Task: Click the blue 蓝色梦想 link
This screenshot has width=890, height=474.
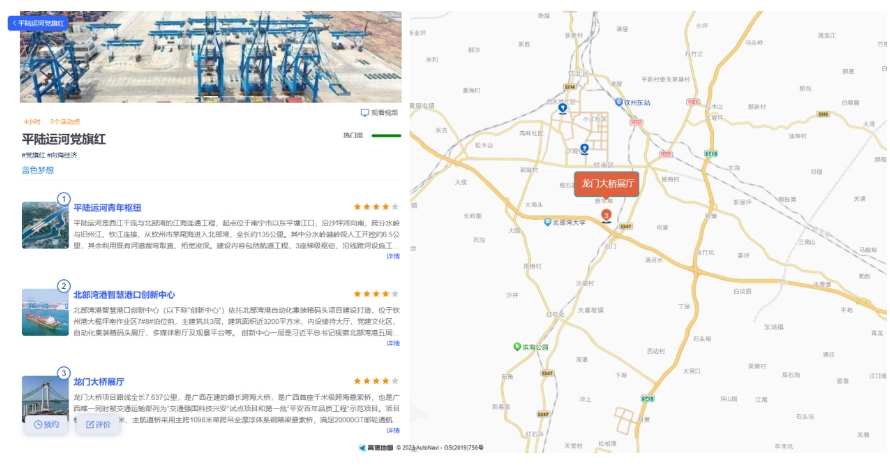Action: [38, 170]
